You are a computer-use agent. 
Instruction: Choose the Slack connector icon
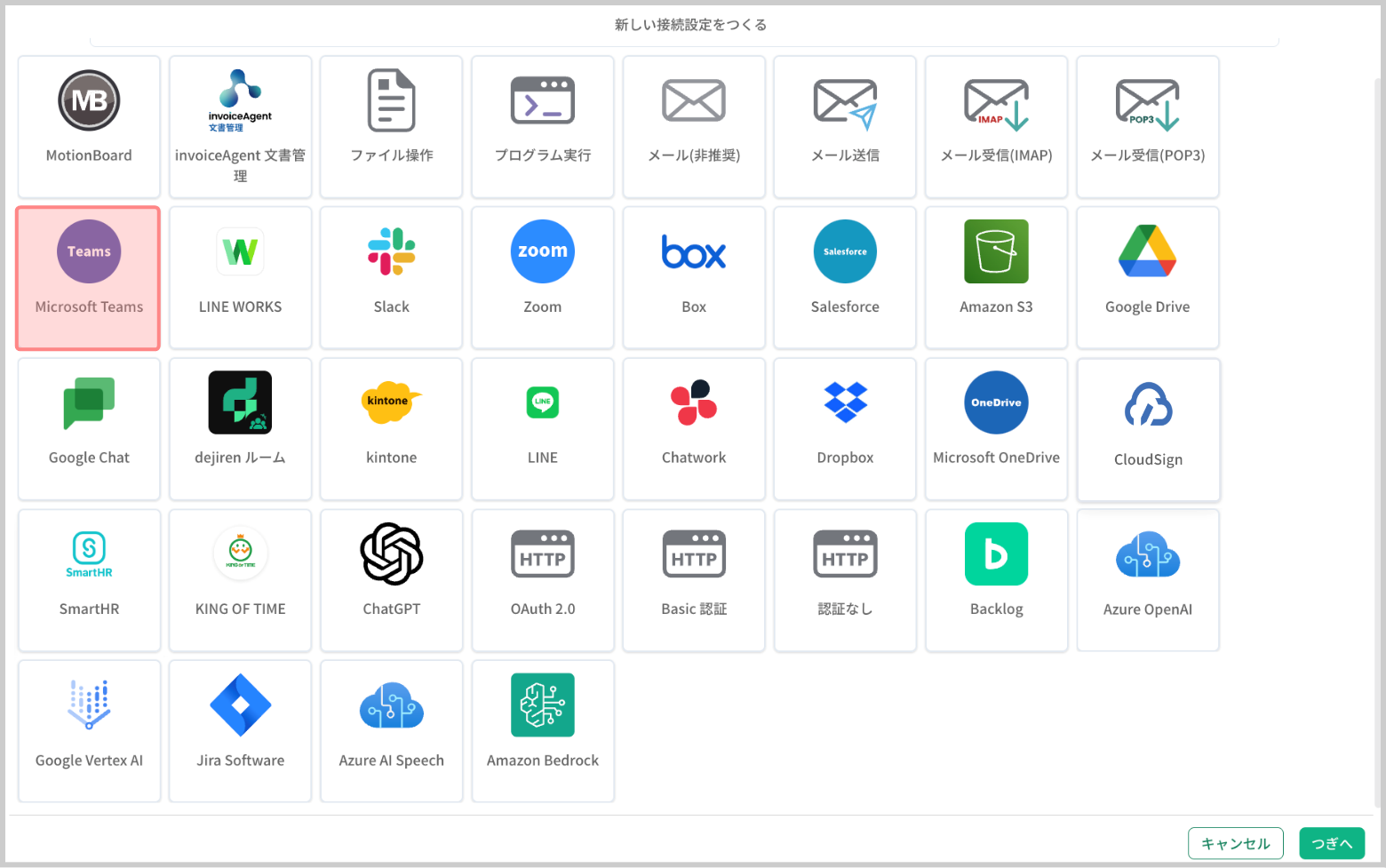tap(391, 251)
